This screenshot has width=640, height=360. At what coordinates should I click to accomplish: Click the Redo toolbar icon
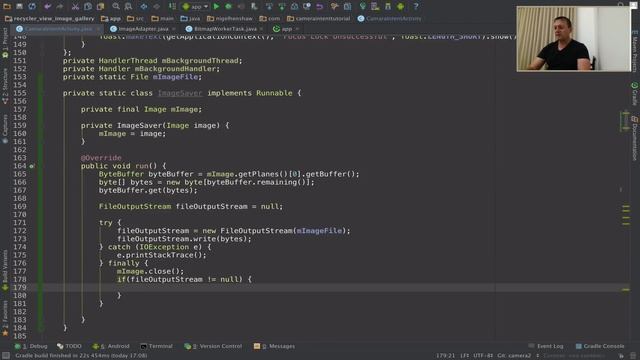point(60,6)
